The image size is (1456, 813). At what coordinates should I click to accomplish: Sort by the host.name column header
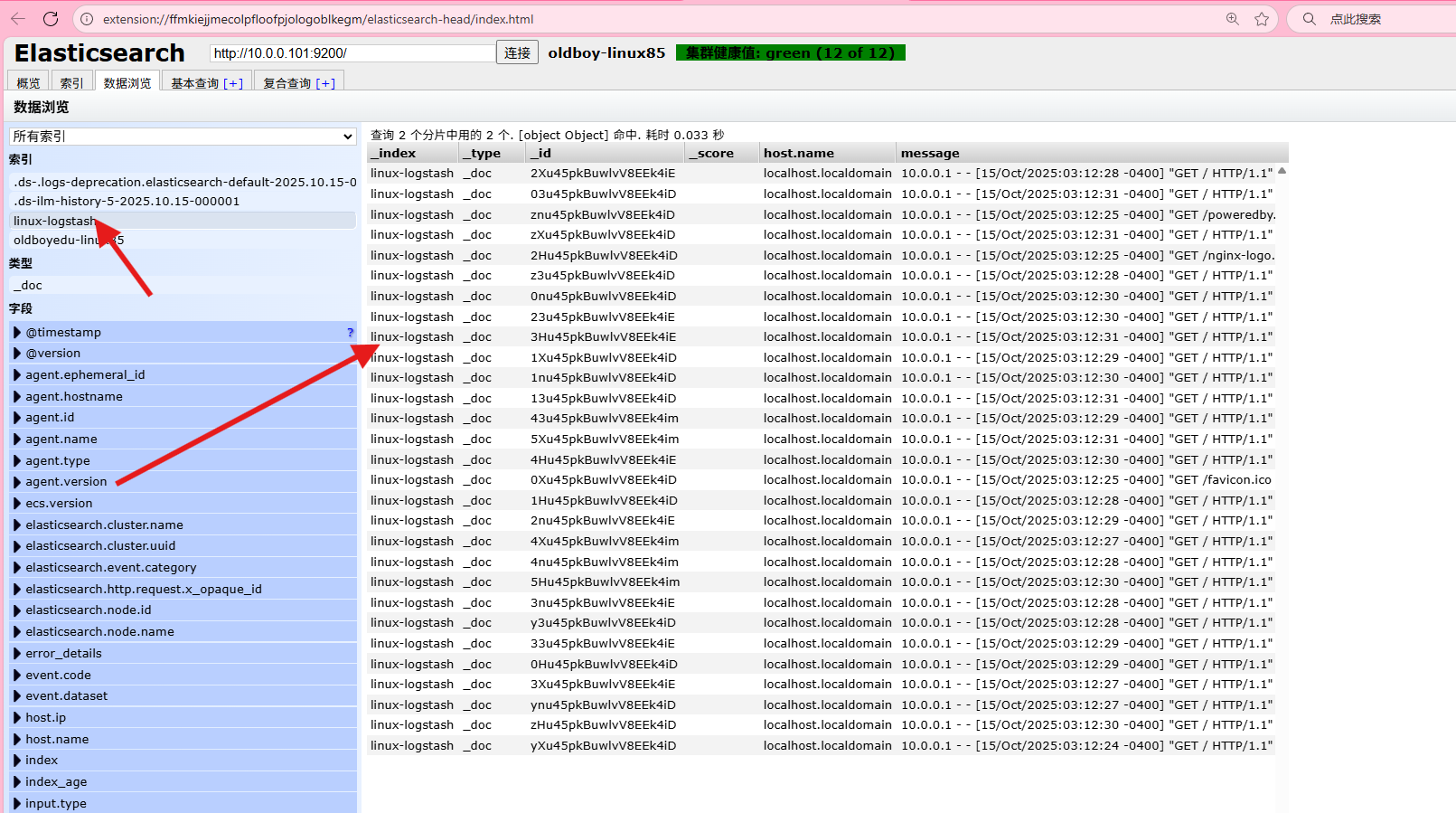pyautogui.click(x=828, y=153)
